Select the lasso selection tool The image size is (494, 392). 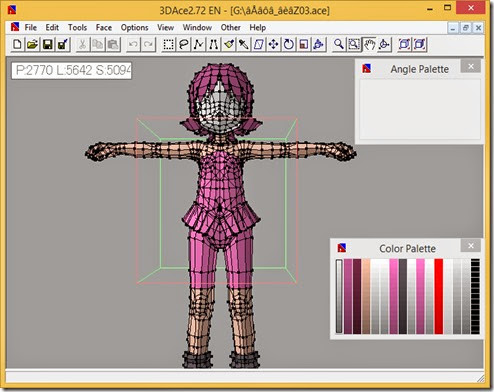pos(183,44)
